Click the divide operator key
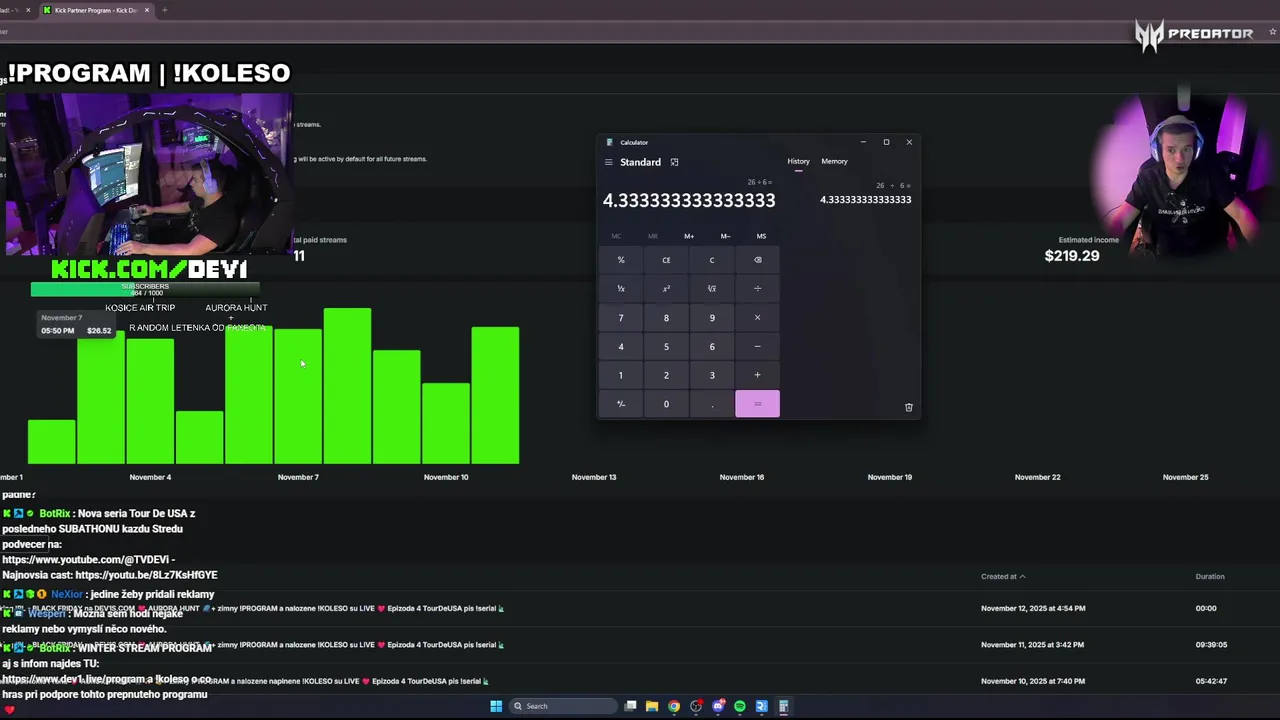 pyautogui.click(x=757, y=289)
